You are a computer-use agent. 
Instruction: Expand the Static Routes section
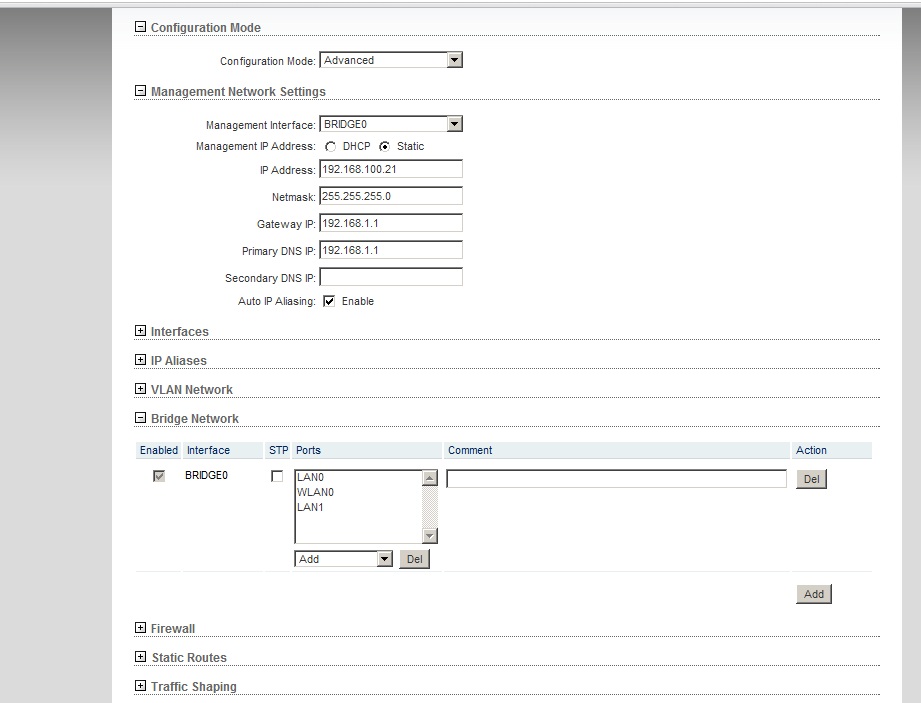140,657
